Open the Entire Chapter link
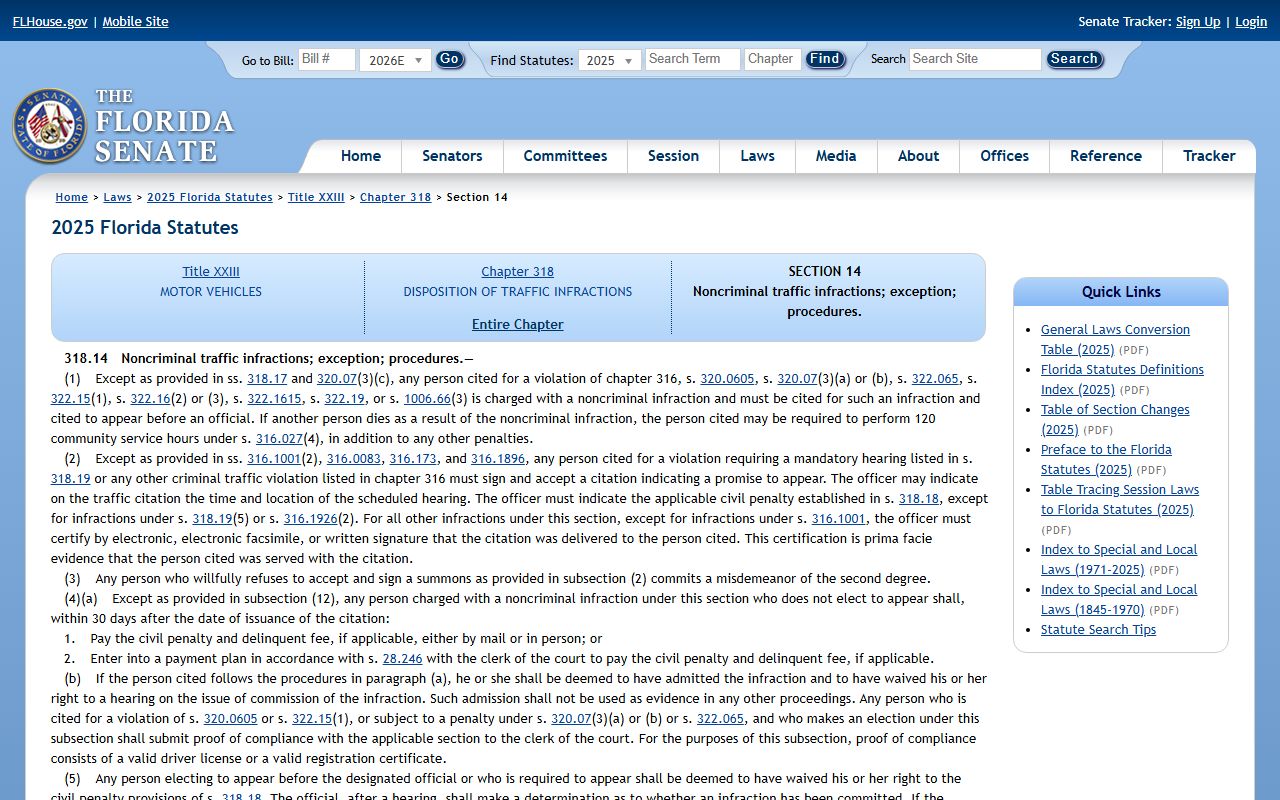Image resolution: width=1280 pixels, height=800 pixels. [517, 324]
